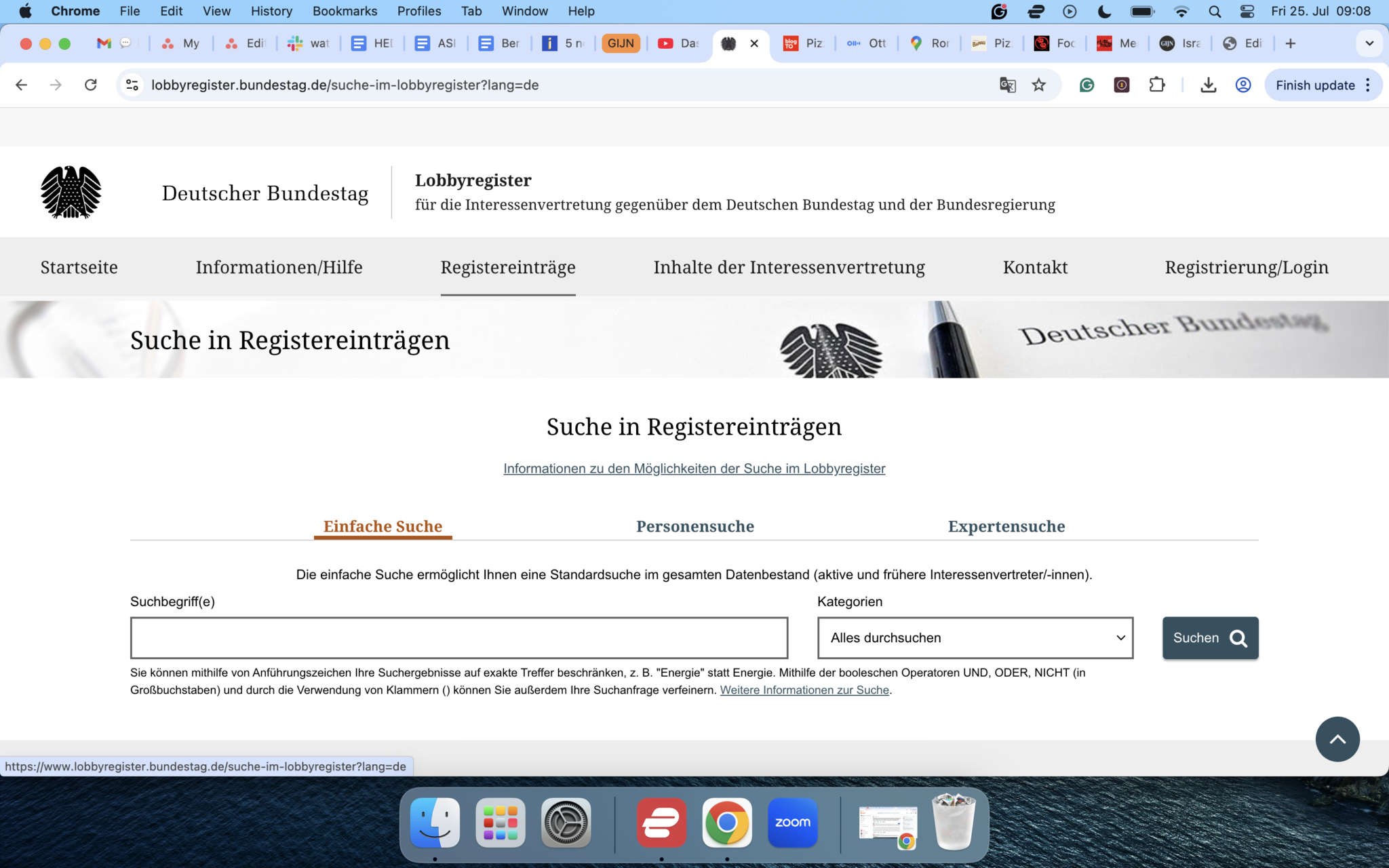1389x868 pixels.
Task: Open the Kategorien dropdown showing Alles durchsuchen
Action: (x=975, y=637)
